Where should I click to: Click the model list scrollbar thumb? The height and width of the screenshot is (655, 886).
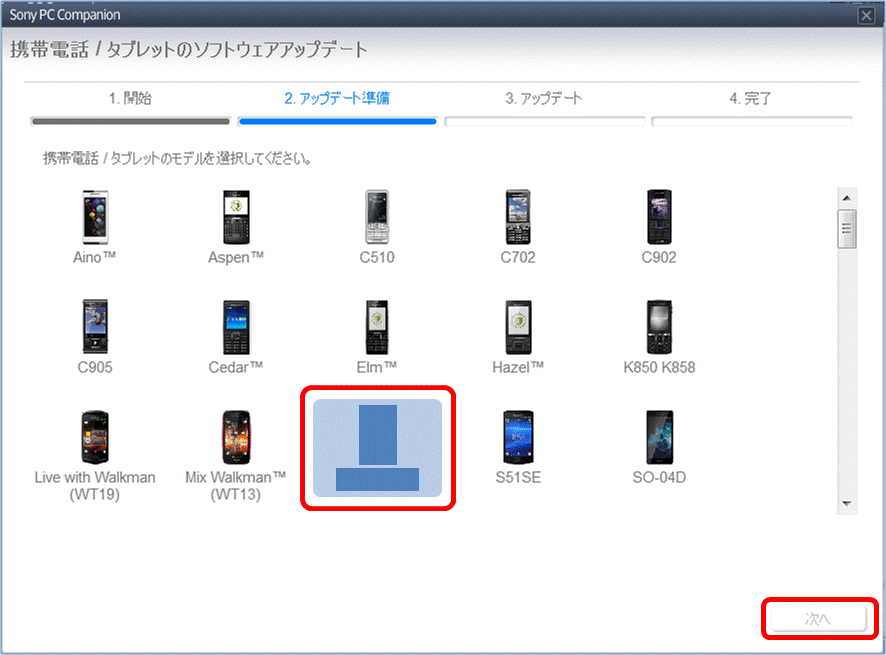point(846,229)
